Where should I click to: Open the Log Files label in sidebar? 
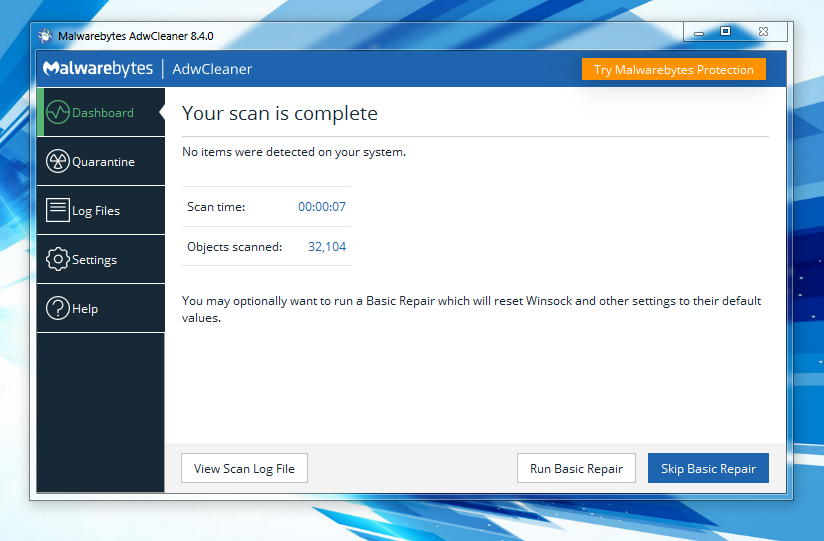pos(96,211)
